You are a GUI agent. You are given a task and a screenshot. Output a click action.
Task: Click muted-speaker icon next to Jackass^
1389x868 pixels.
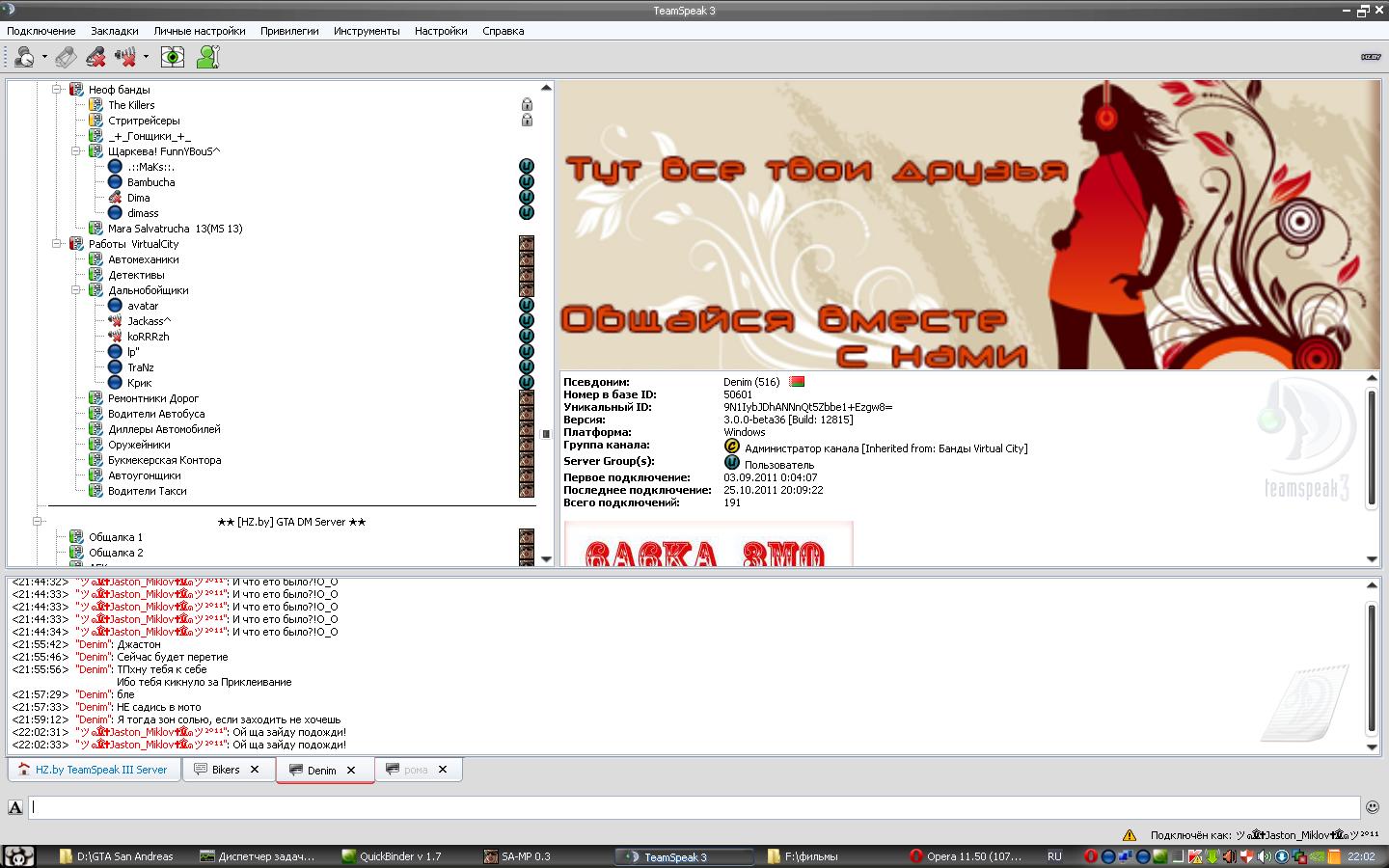[x=115, y=321]
